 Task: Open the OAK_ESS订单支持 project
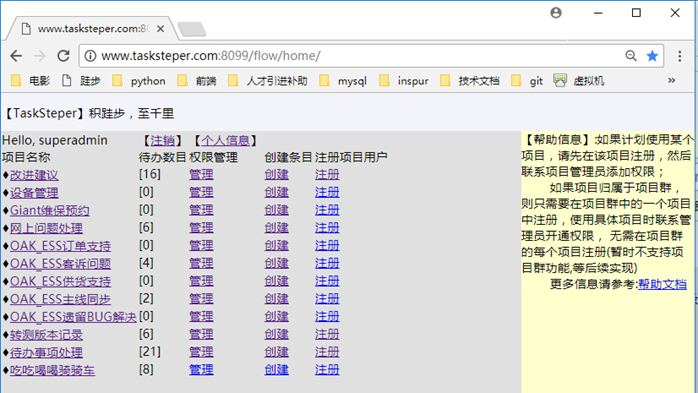(61, 246)
